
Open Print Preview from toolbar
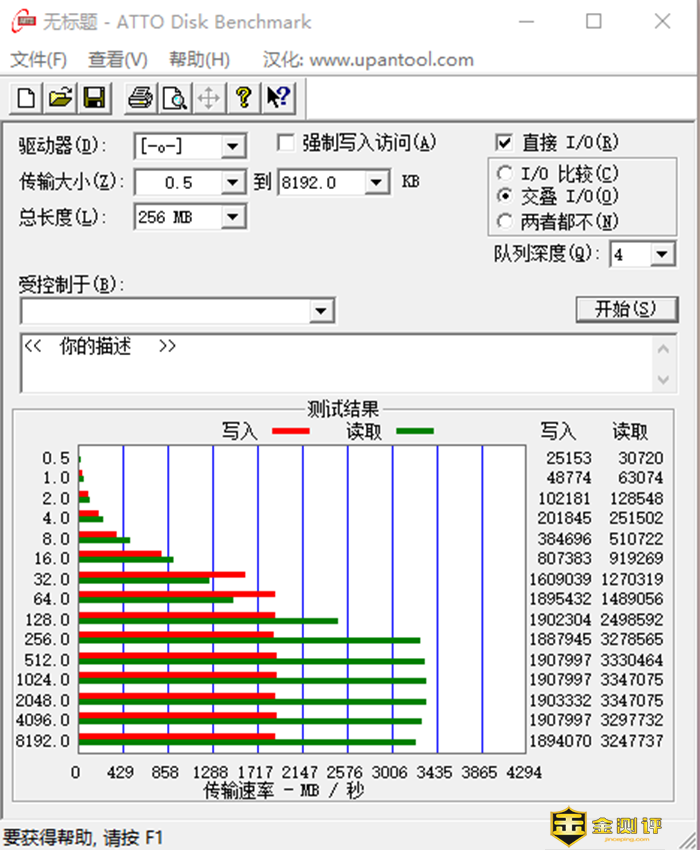[x=175, y=98]
